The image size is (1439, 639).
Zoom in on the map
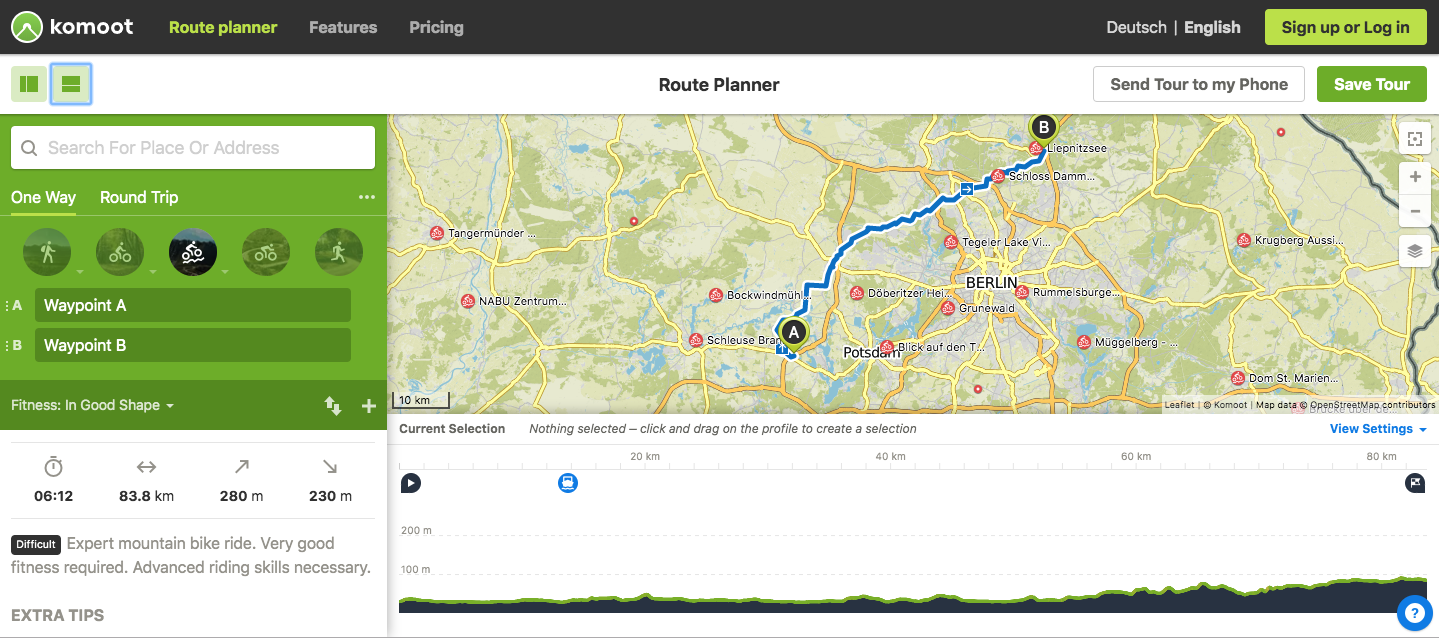pos(1414,178)
